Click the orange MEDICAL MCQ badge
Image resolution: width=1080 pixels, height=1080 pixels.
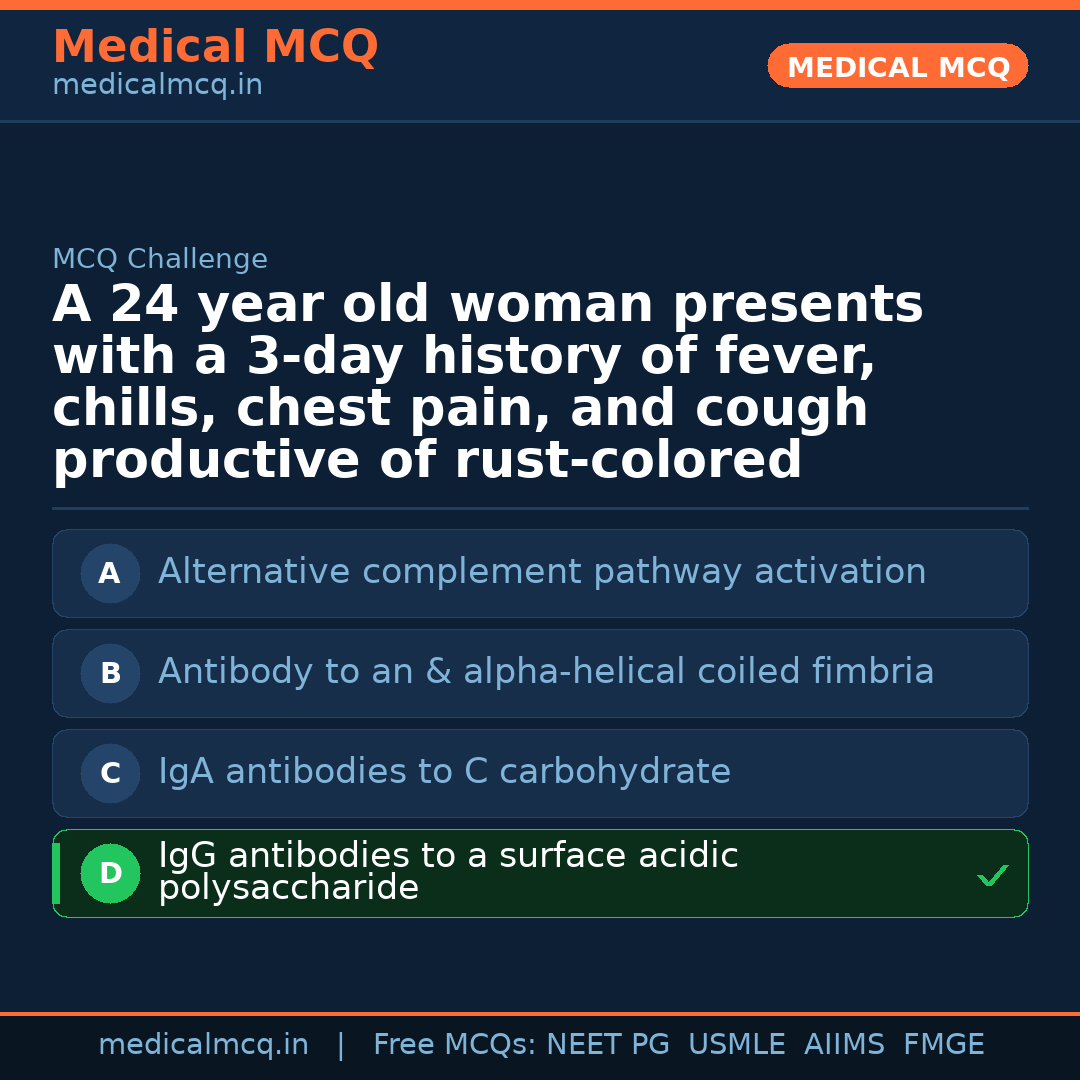[897, 66]
